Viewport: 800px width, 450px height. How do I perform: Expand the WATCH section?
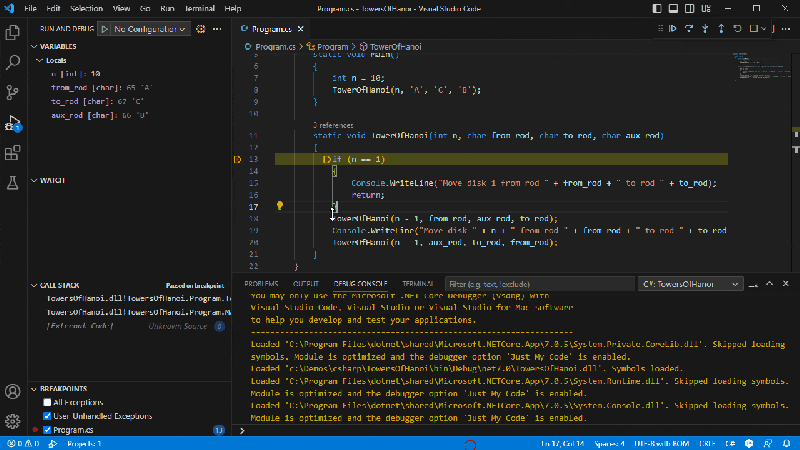click(34, 181)
